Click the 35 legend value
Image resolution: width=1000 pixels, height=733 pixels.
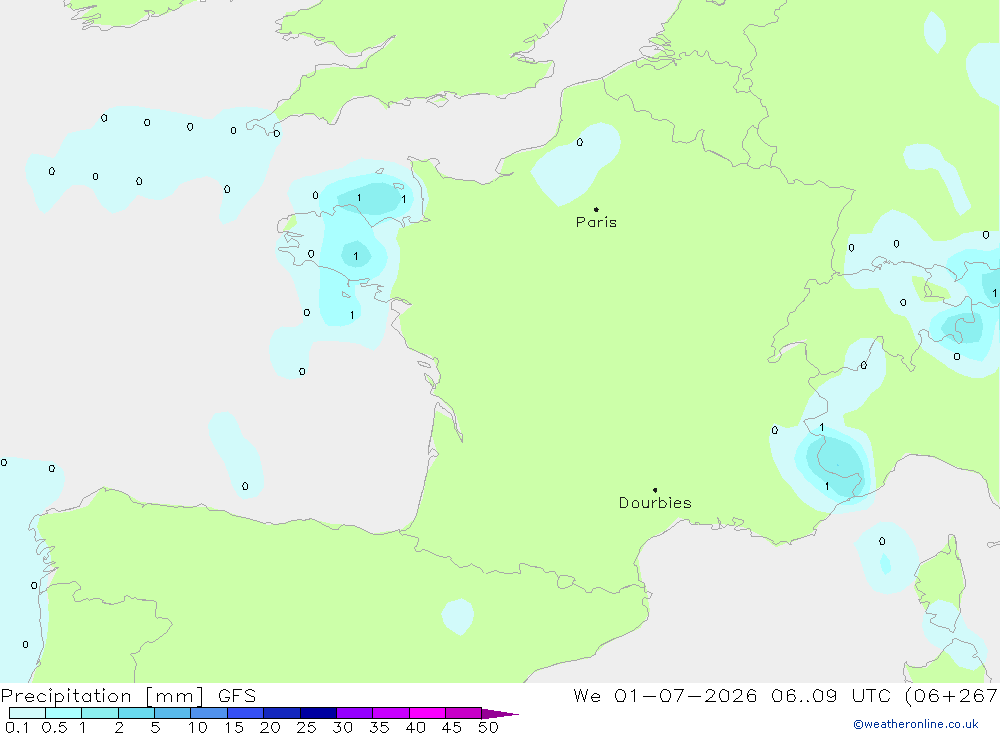(x=379, y=727)
